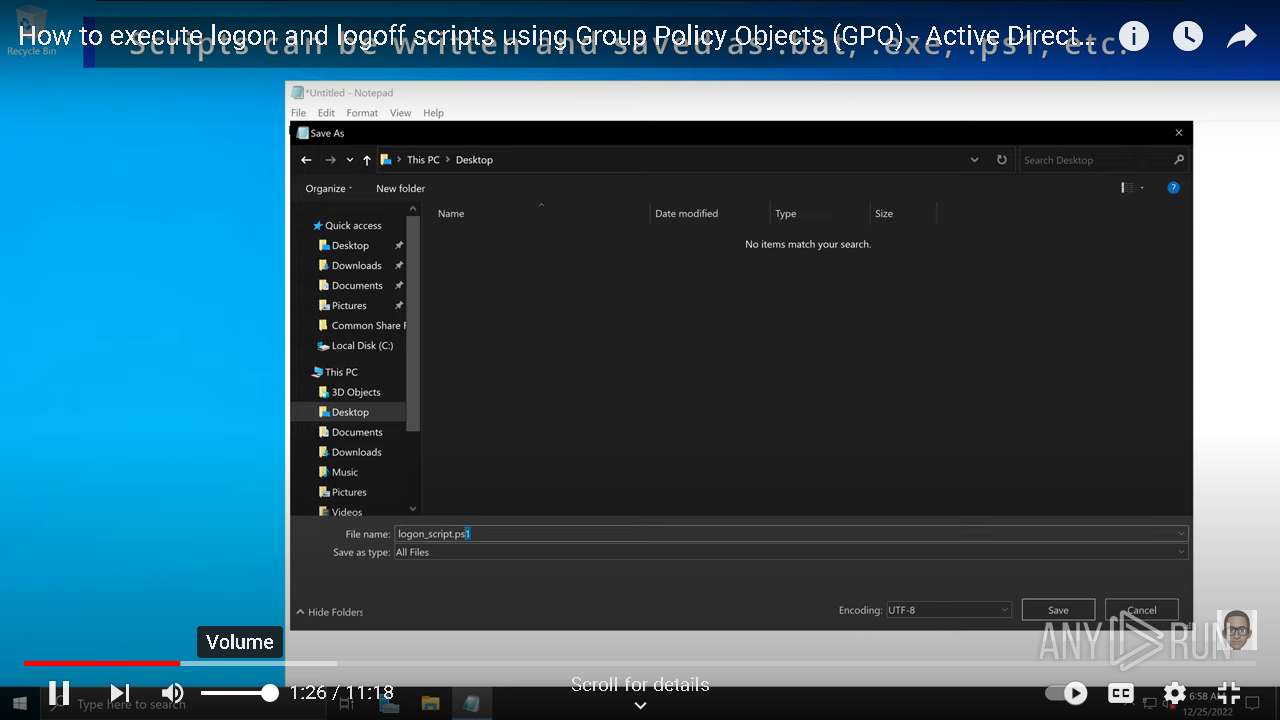The width and height of the screenshot is (1280, 720).
Task: Click the Search Desktop field
Action: [1104, 160]
